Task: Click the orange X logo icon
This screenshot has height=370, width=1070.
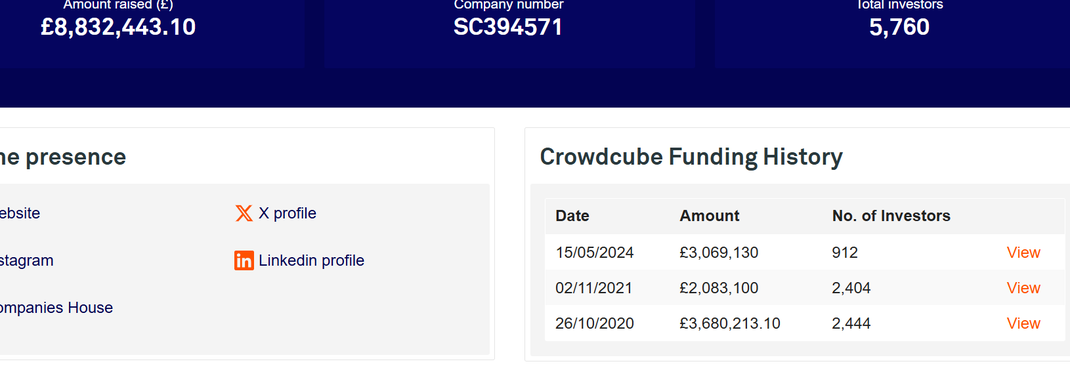Action: click(244, 214)
